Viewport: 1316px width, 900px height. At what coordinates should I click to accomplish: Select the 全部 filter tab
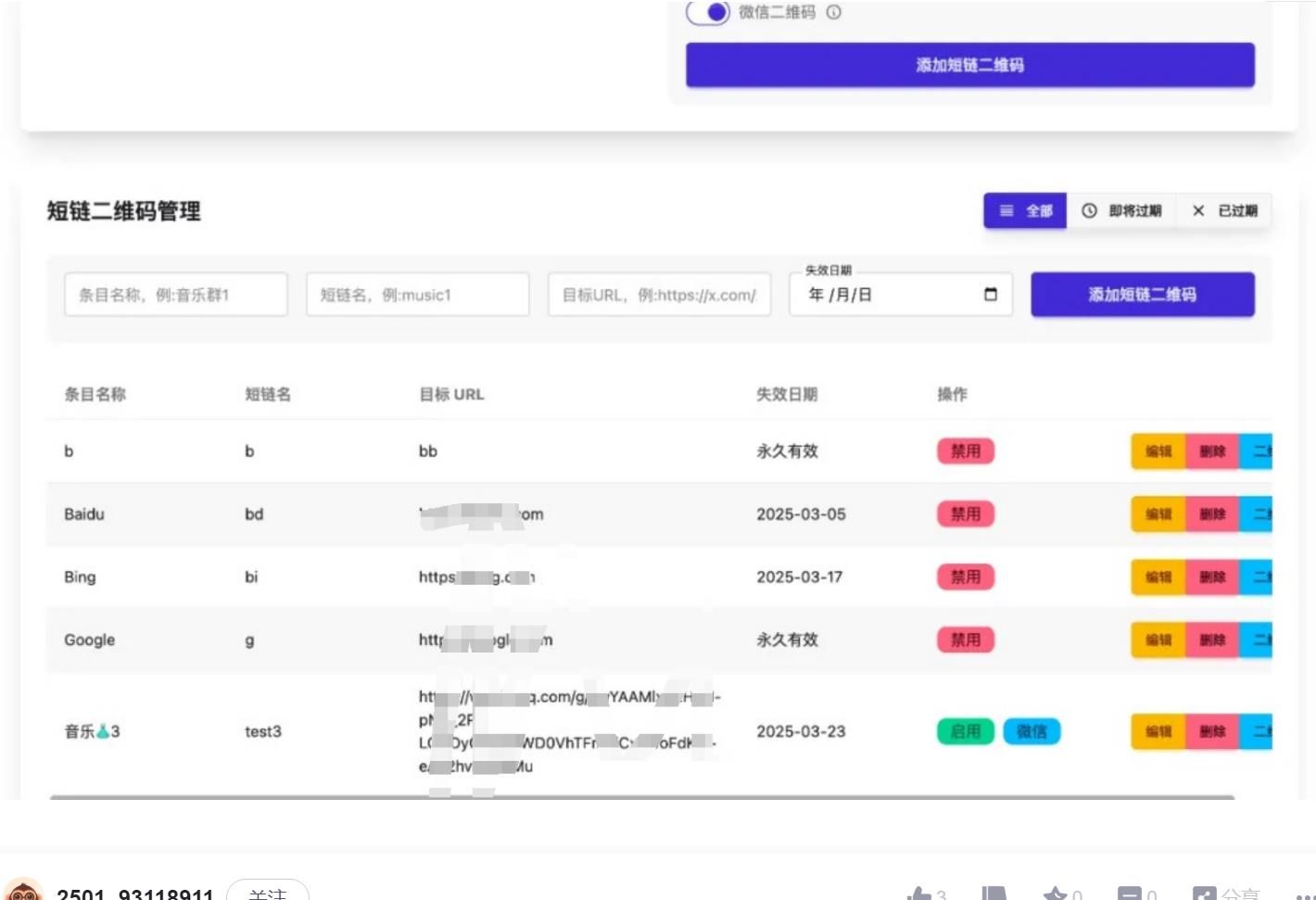pyautogui.click(x=1024, y=210)
